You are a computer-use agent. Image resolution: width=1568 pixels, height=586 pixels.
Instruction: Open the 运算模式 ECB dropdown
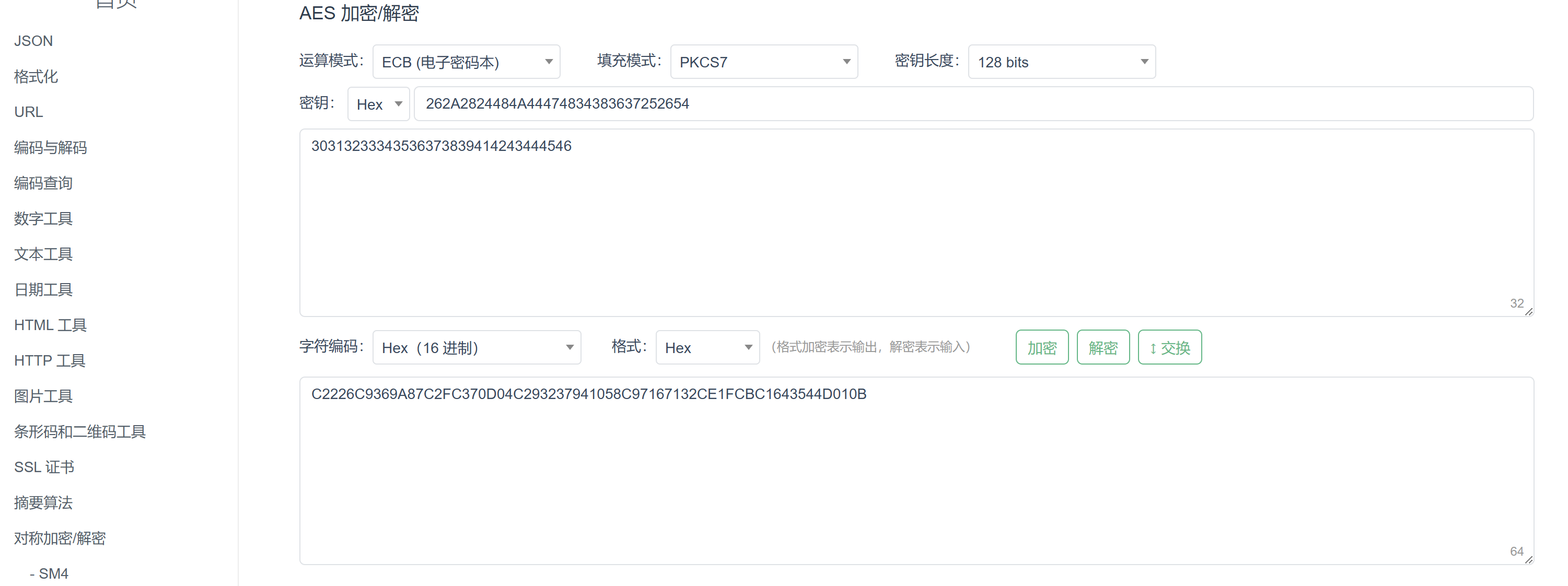click(x=466, y=62)
